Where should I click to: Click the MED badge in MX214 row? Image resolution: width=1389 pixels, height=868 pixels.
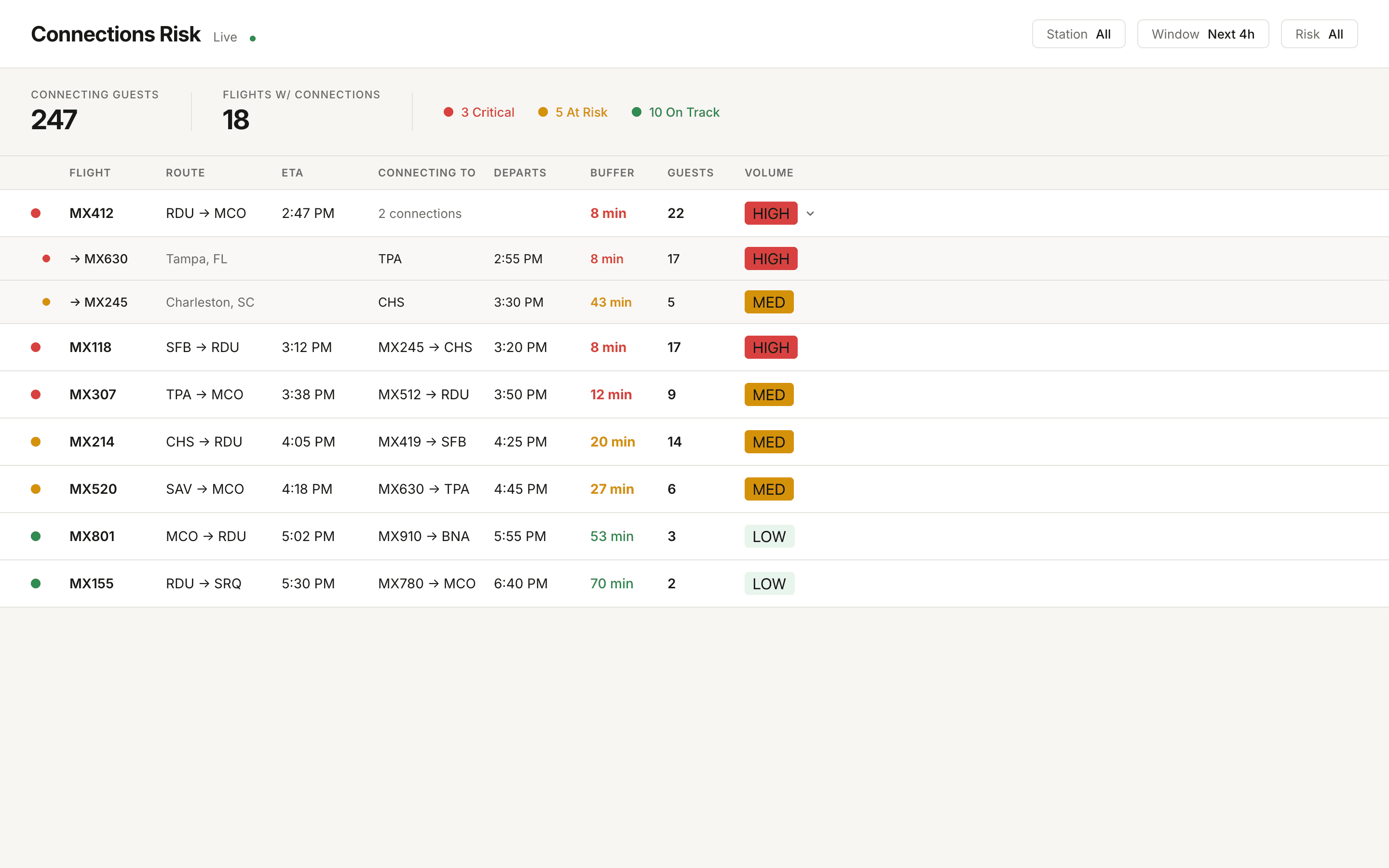coord(769,441)
